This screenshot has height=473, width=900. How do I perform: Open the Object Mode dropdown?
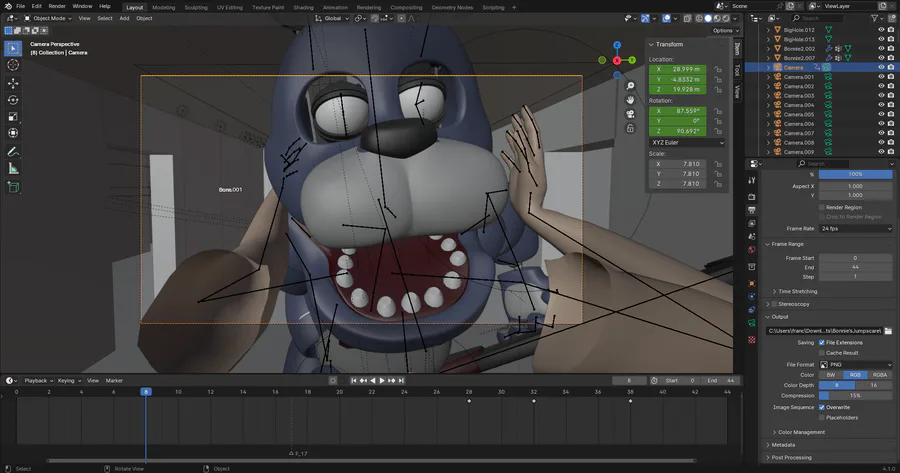(x=48, y=18)
